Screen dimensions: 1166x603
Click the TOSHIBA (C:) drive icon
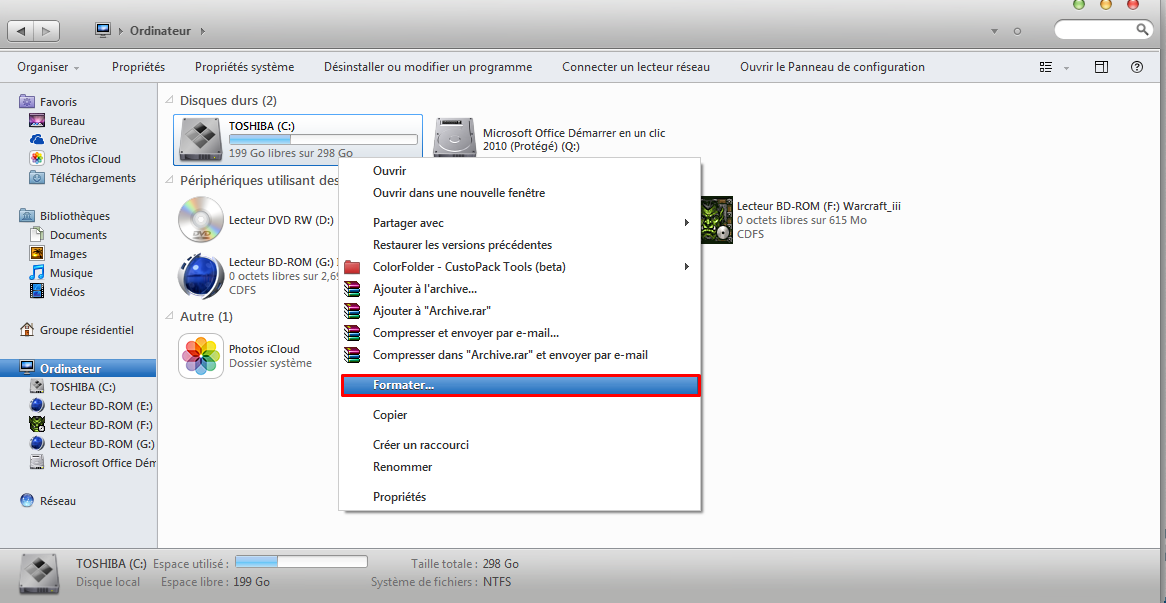(201, 139)
